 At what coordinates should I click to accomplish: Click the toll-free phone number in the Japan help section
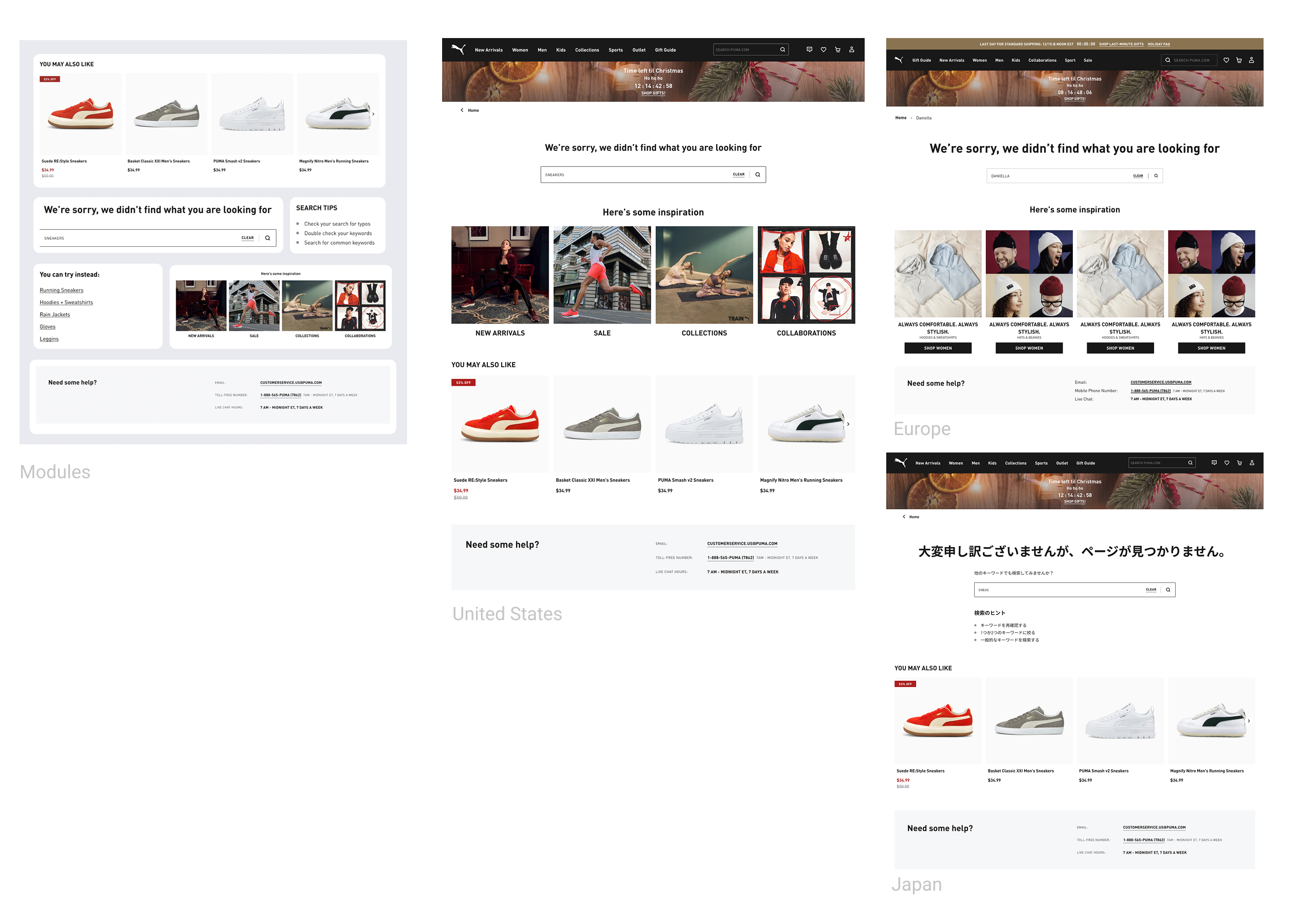tap(1144, 840)
